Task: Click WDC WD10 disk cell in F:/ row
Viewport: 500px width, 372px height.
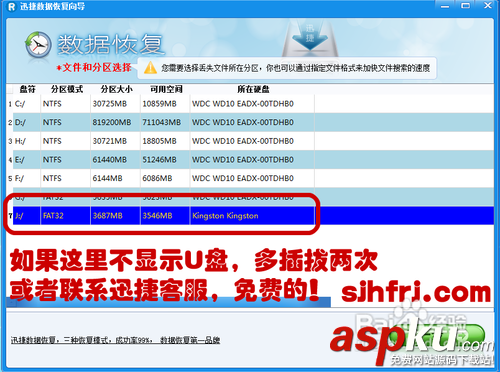Action: click(252, 179)
